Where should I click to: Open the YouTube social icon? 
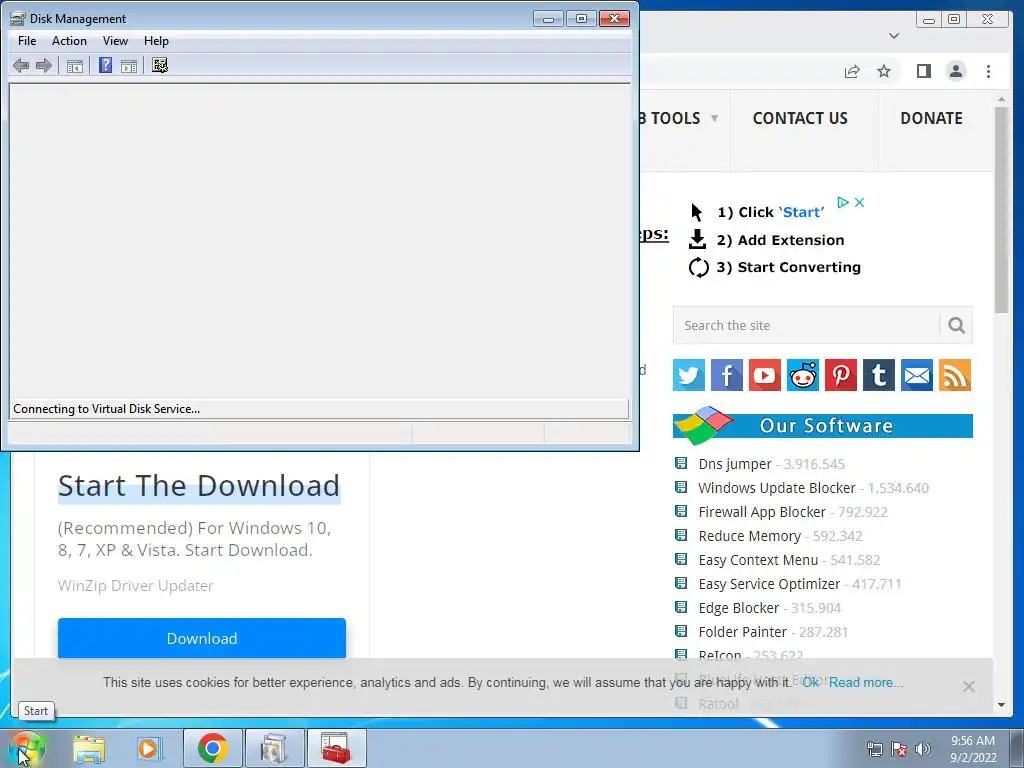point(765,375)
